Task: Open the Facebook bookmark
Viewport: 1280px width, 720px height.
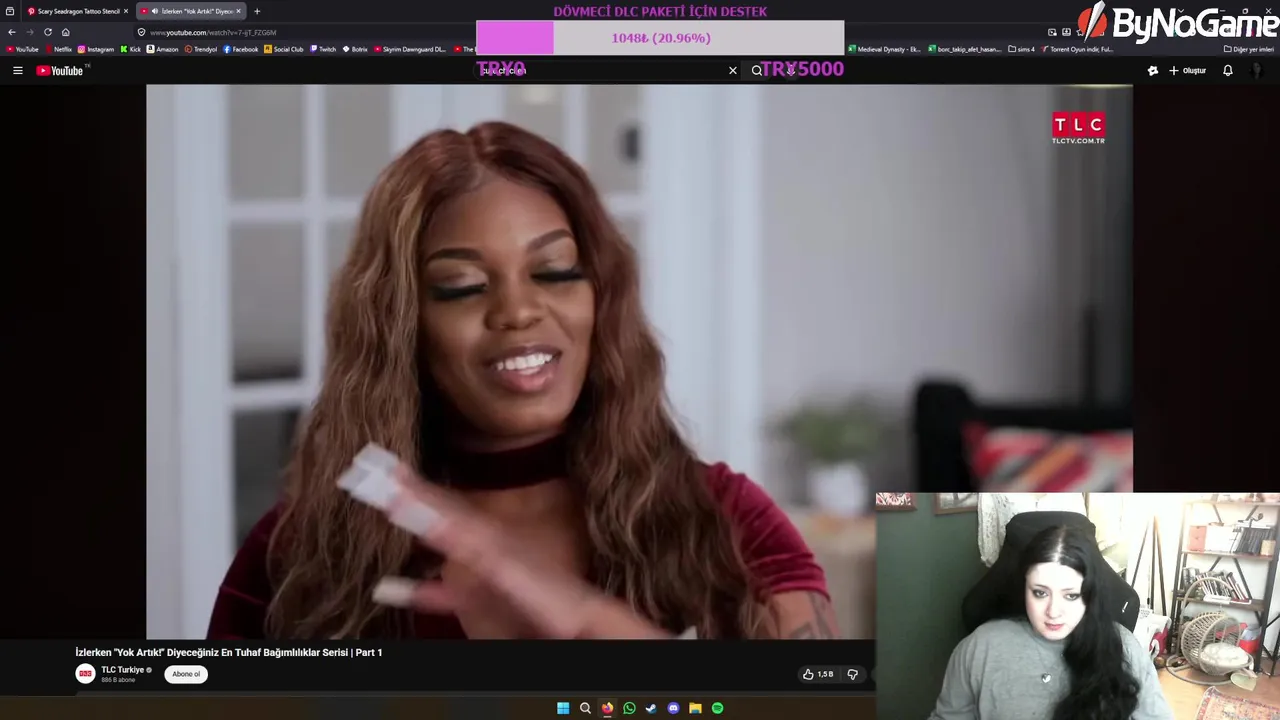Action: click(241, 49)
